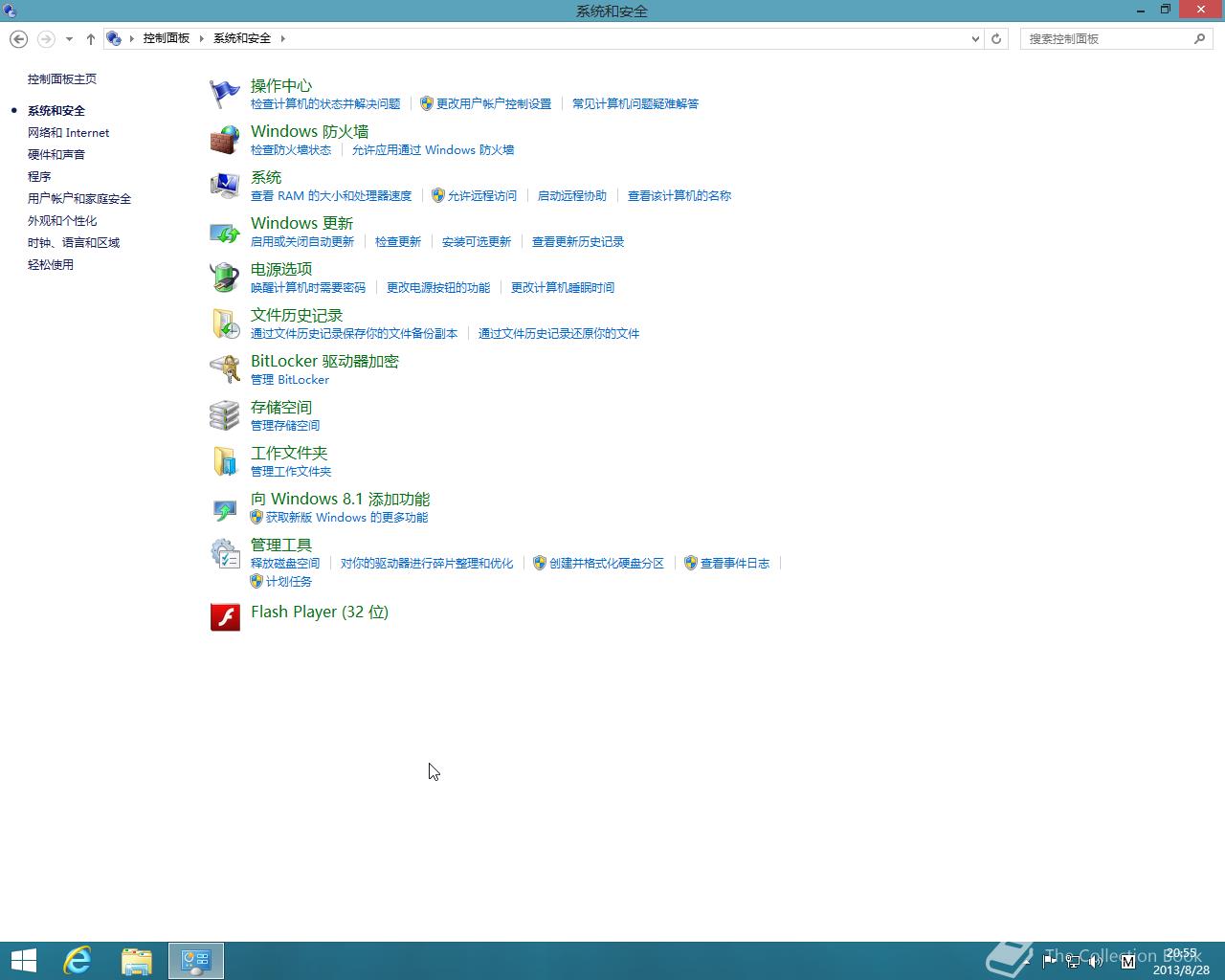Open 检查计算机的状态并解决问题 link
Image resolution: width=1225 pixels, height=980 pixels.
tap(325, 103)
